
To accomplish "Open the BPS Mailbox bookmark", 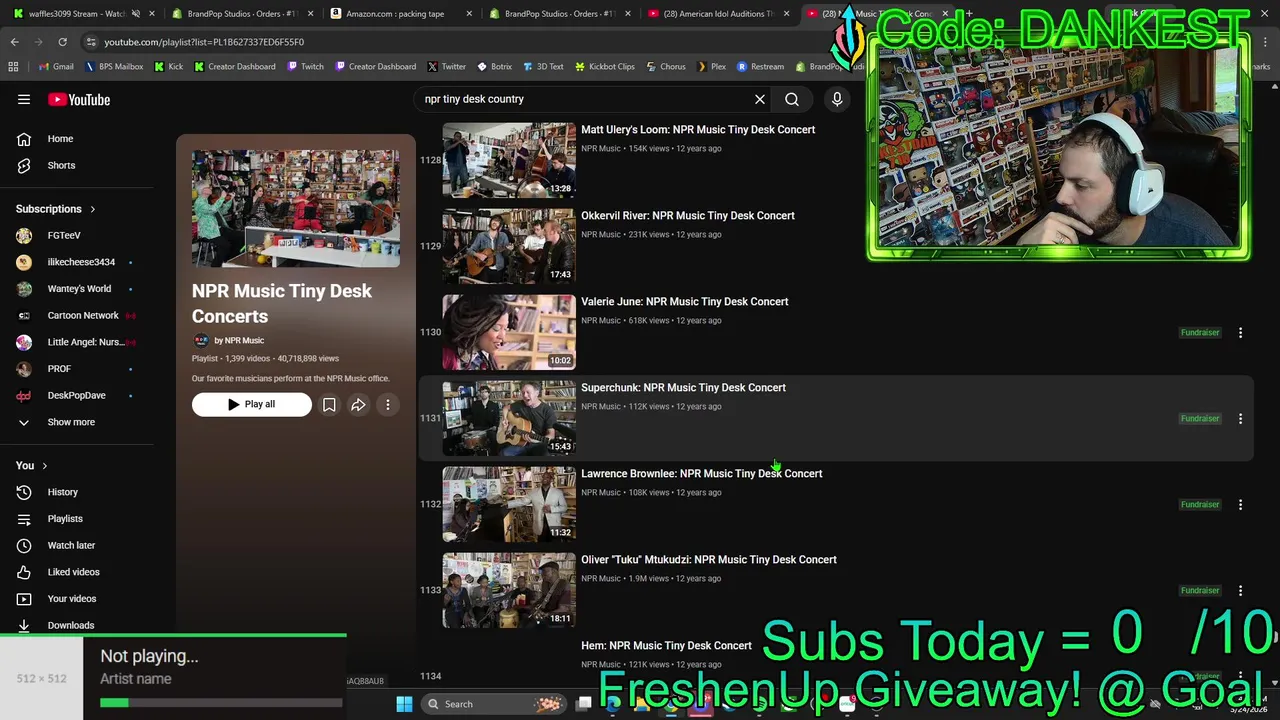I will [x=114, y=66].
